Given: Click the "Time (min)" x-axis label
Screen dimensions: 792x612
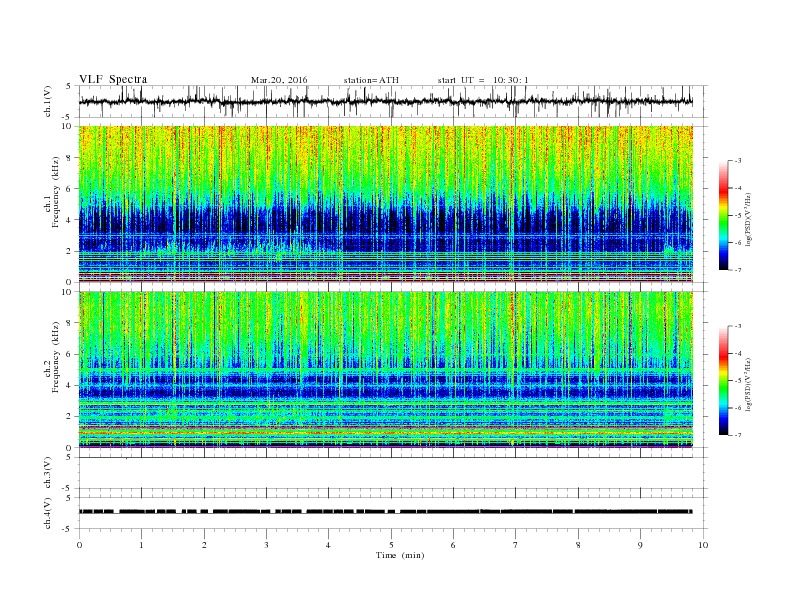Looking at the screenshot, I should click(x=400, y=555).
